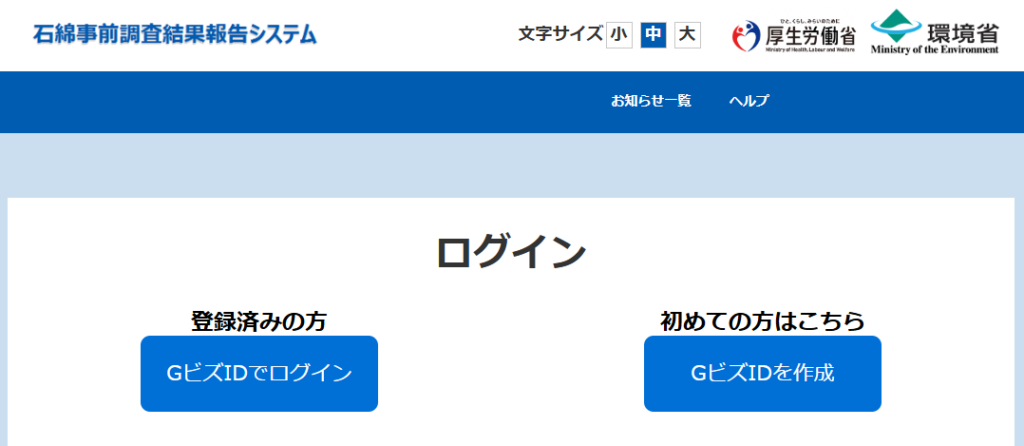Click the empty left area of the blue navigation bar
The image size is (1024, 446).
click(250, 101)
